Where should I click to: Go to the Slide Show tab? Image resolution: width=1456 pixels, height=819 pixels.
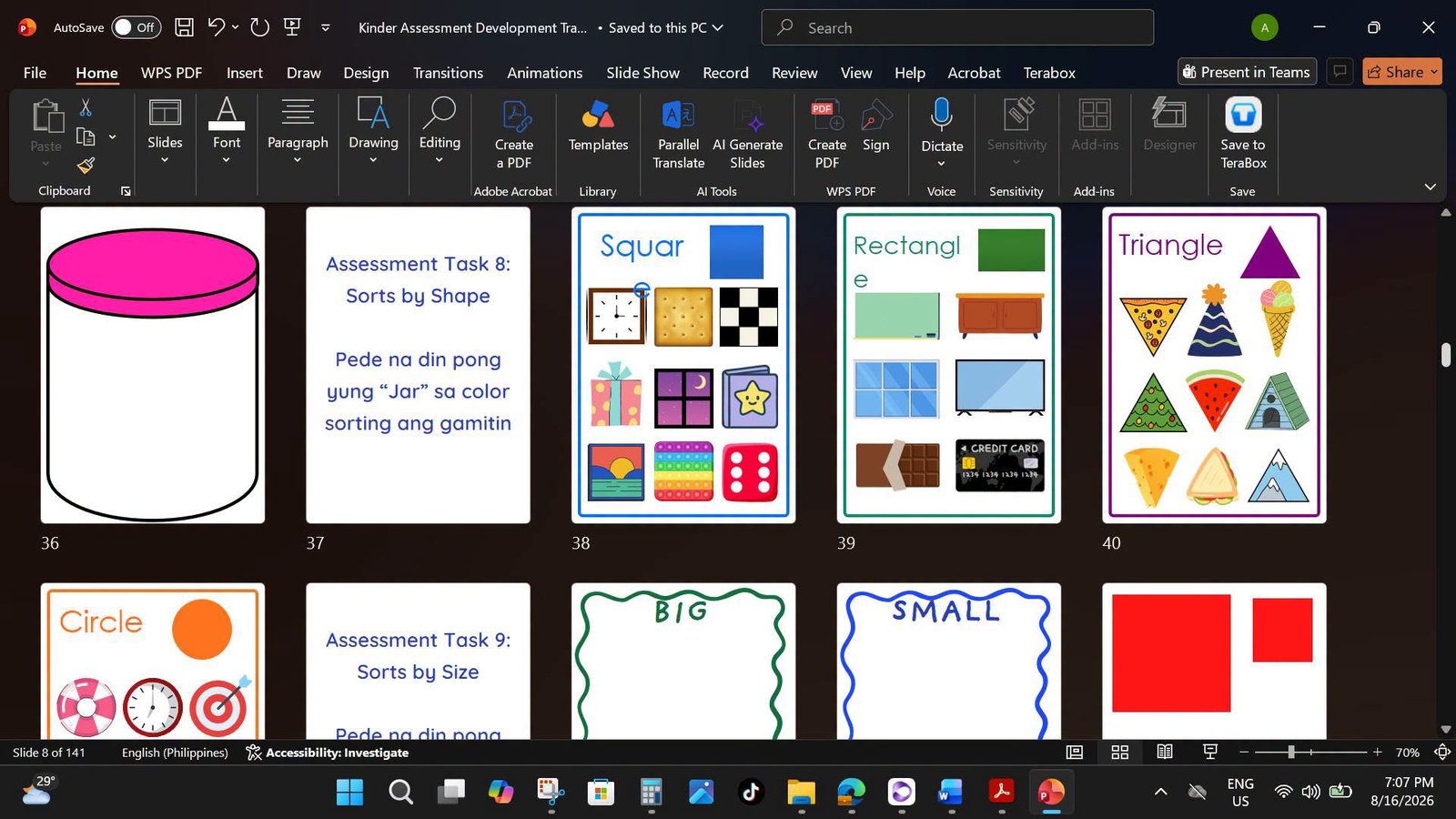tap(642, 73)
